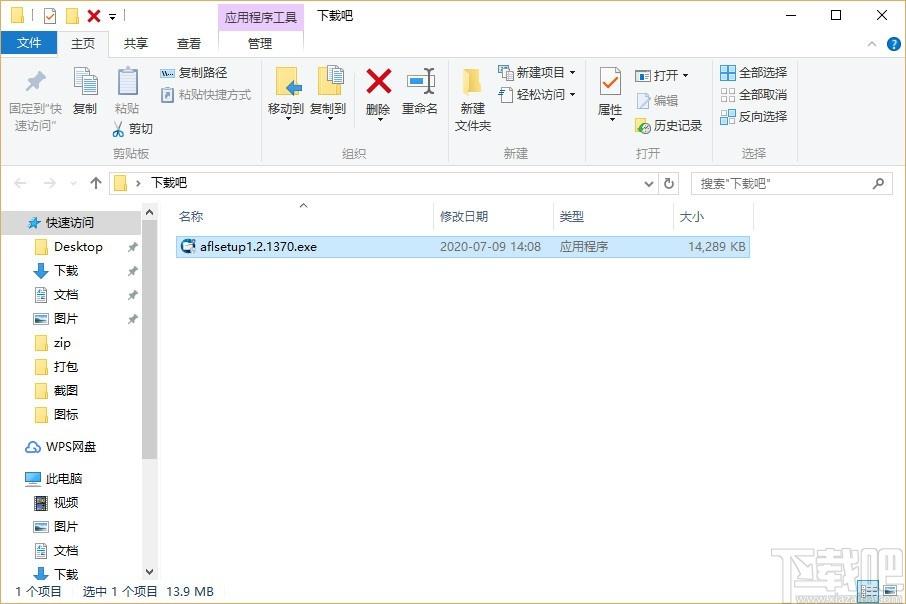Click the Back navigation arrow
906x604 pixels.
[20, 183]
